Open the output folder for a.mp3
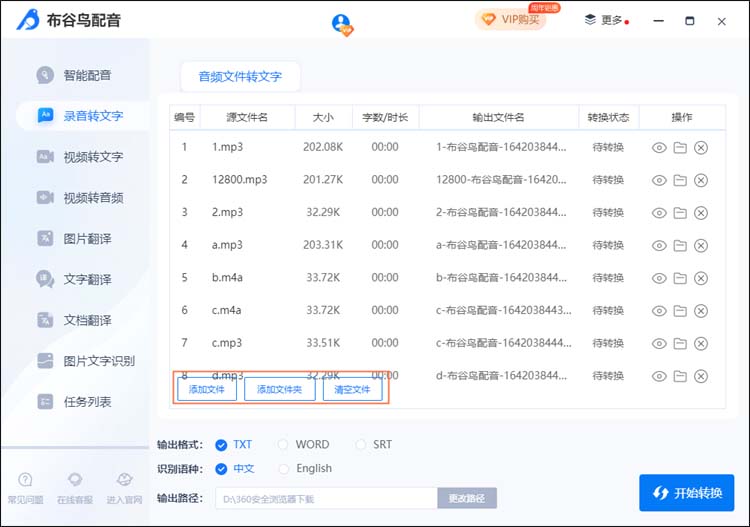 [680, 246]
